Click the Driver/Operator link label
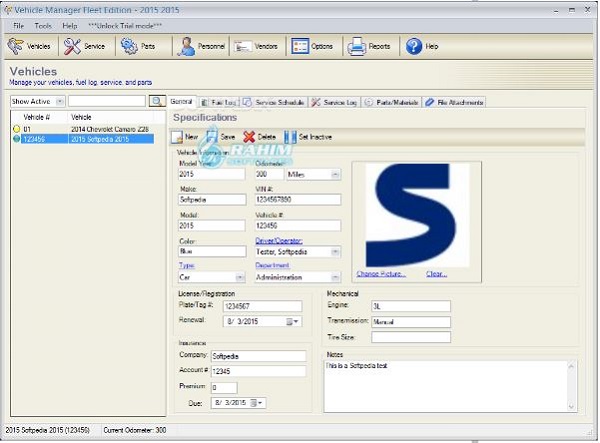The width and height of the screenshot is (600, 443). [x=279, y=241]
